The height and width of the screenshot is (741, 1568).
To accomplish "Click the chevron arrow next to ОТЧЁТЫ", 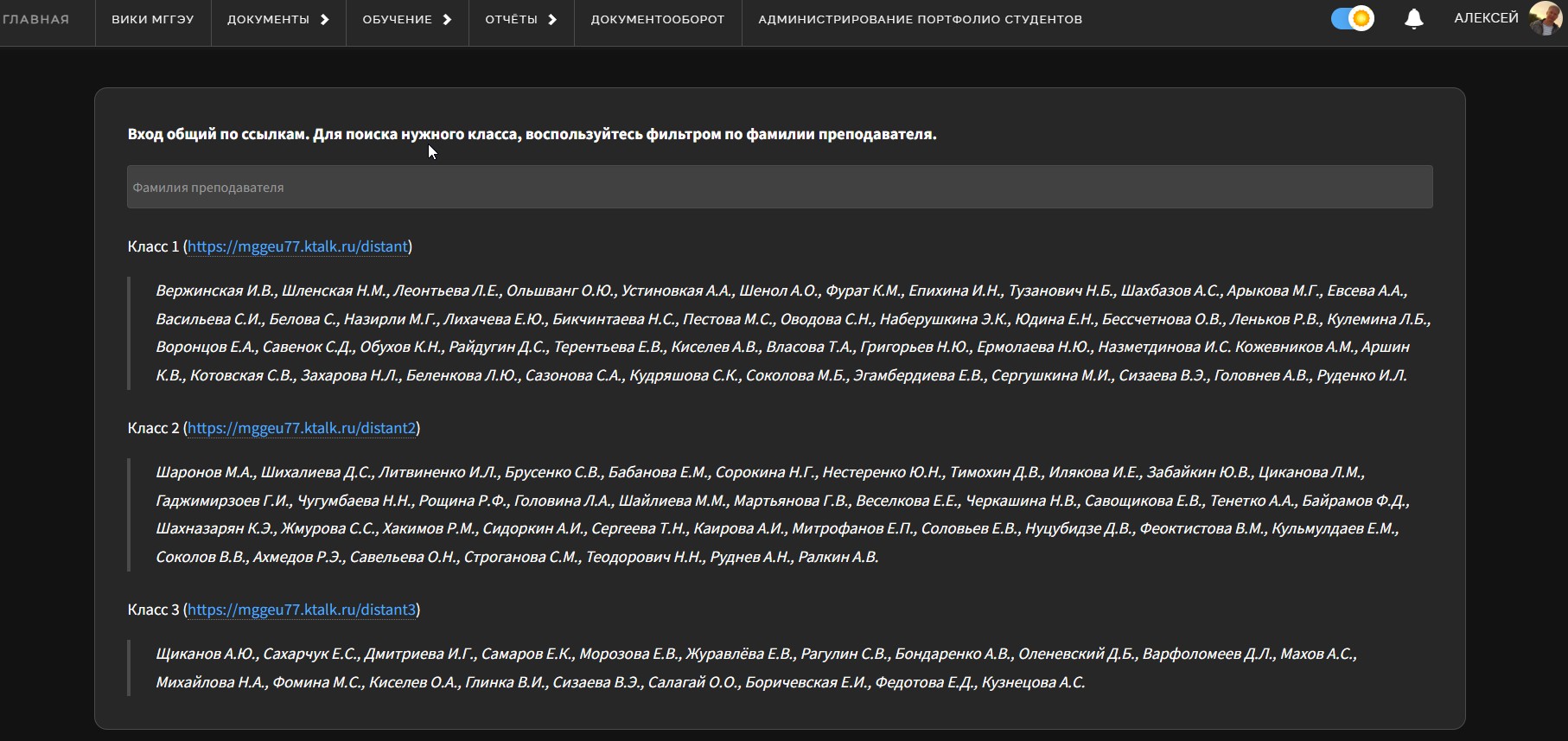I will click(552, 19).
